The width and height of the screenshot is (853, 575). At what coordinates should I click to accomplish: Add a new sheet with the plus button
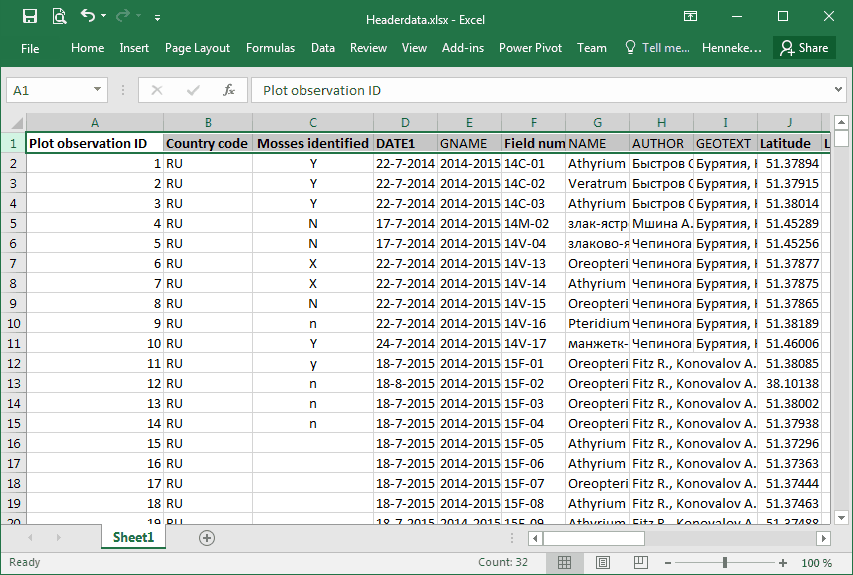click(207, 538)
